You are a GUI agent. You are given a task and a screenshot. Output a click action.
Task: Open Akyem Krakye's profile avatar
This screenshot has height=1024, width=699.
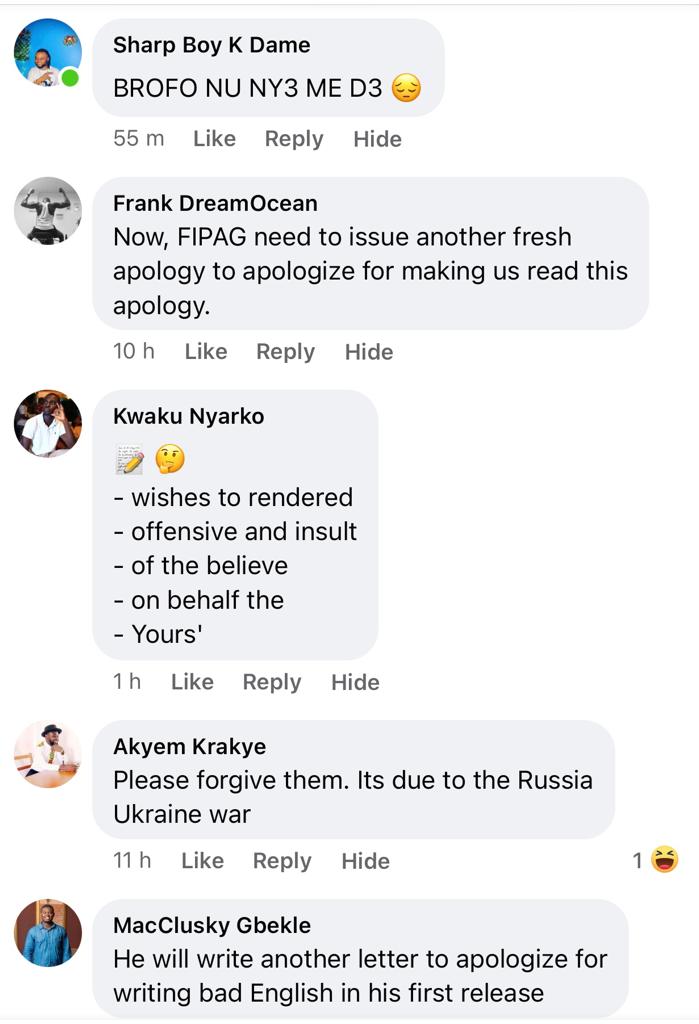[48, 754]
